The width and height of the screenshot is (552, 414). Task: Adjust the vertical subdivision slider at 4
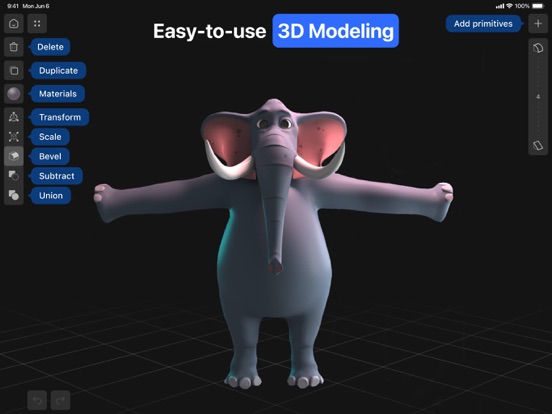pos(538,97)
